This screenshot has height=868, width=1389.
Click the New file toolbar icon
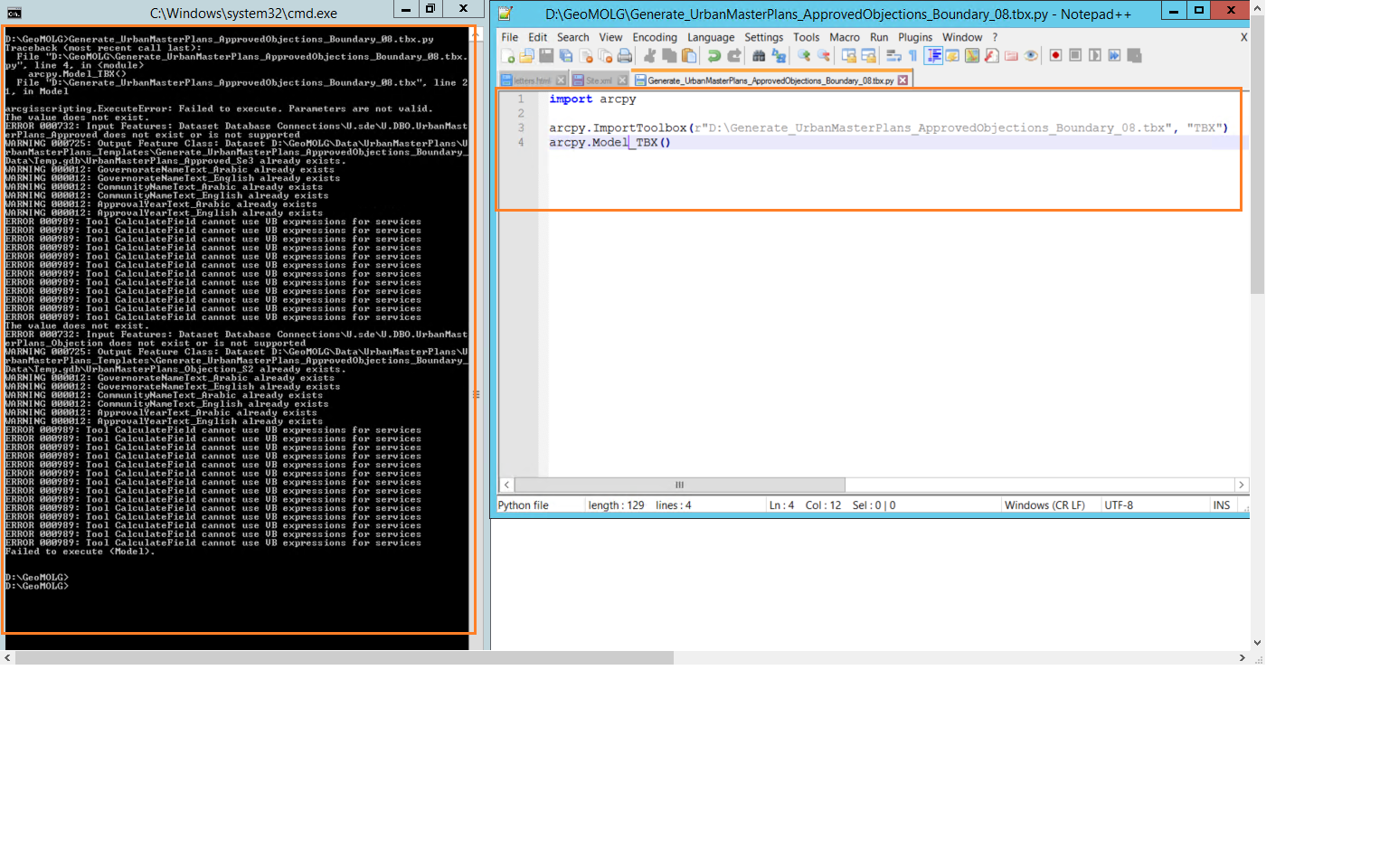[508, 56]
